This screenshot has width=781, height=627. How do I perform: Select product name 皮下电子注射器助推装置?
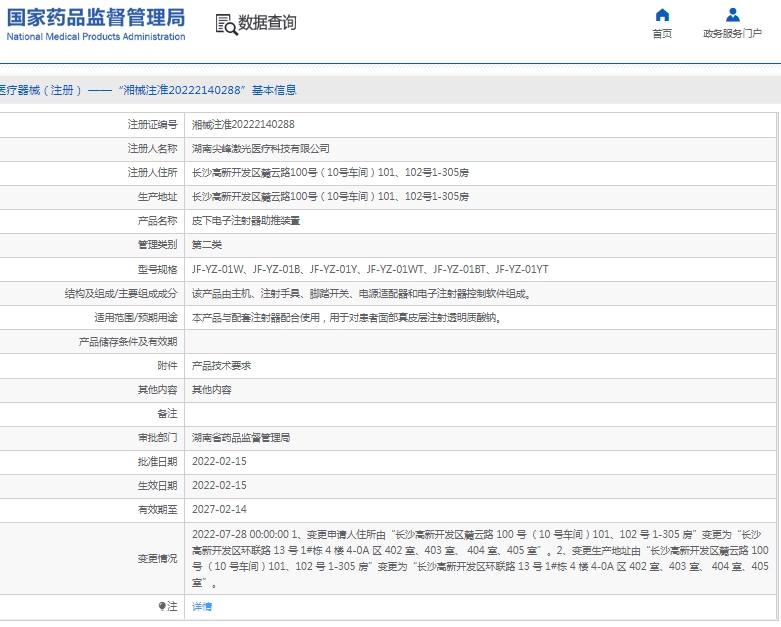[246, 221]
